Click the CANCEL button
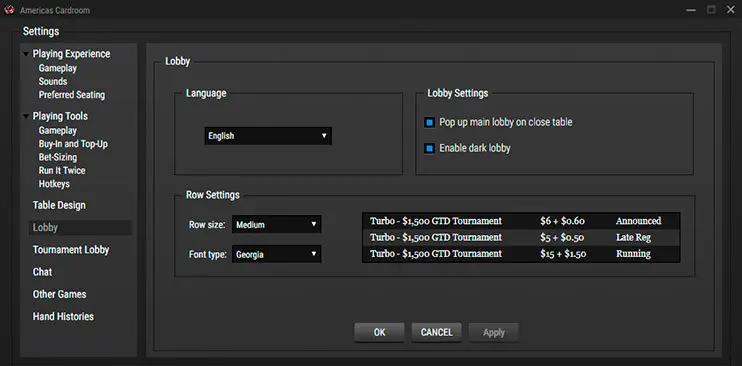Screen dimensions: 742x366 (437, 332)
